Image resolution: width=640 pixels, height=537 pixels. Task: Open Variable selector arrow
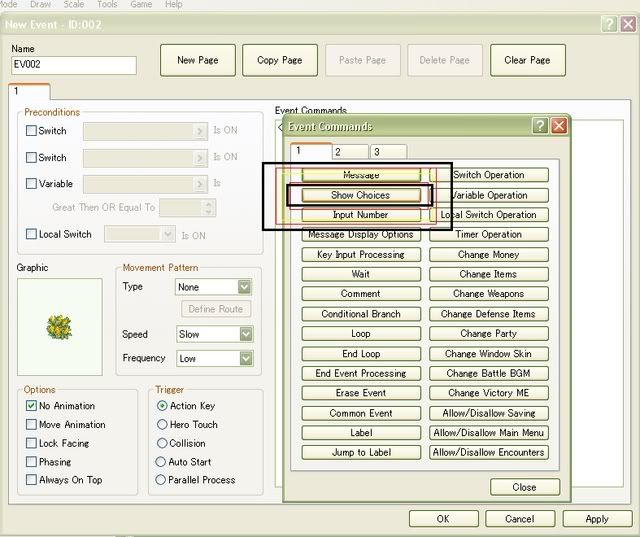200,184
